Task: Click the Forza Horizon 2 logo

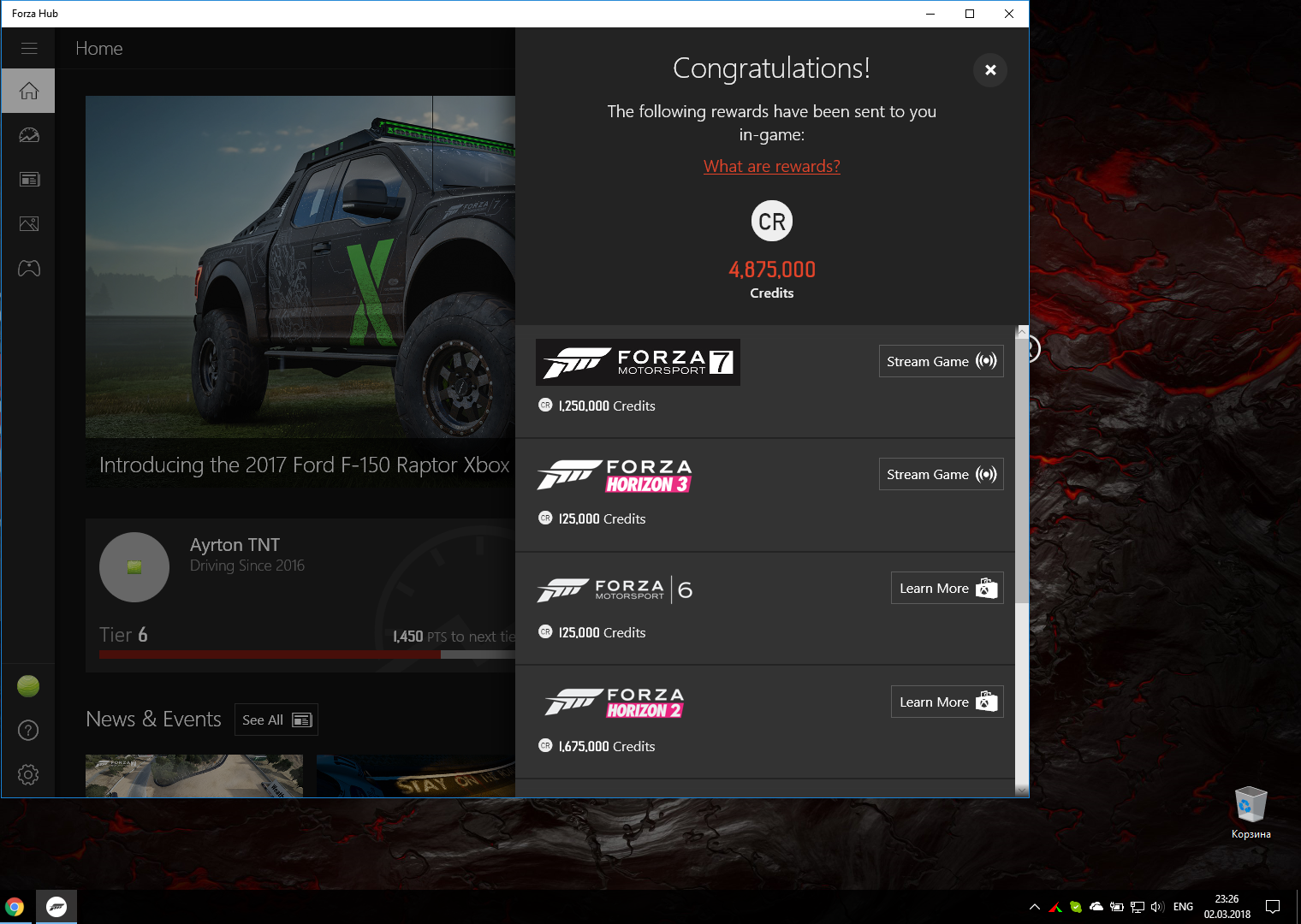Action: click(615, 703)
